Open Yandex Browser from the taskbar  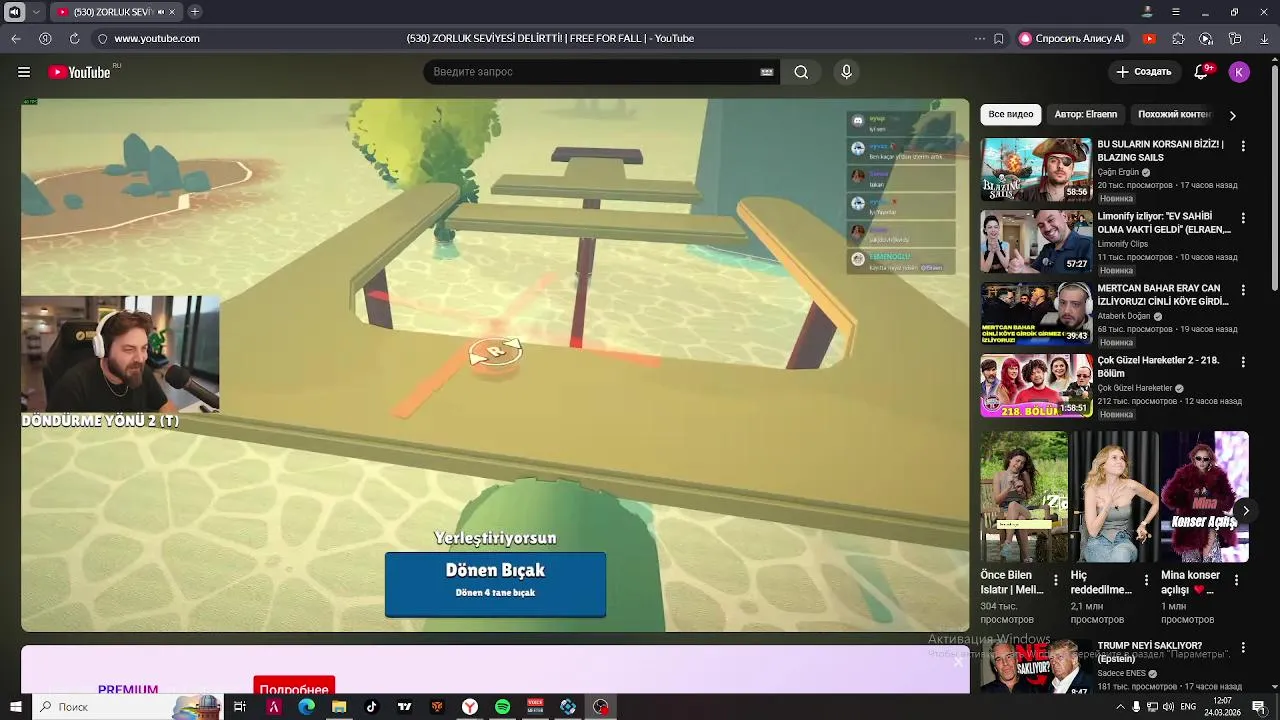[x=469, y=707]
